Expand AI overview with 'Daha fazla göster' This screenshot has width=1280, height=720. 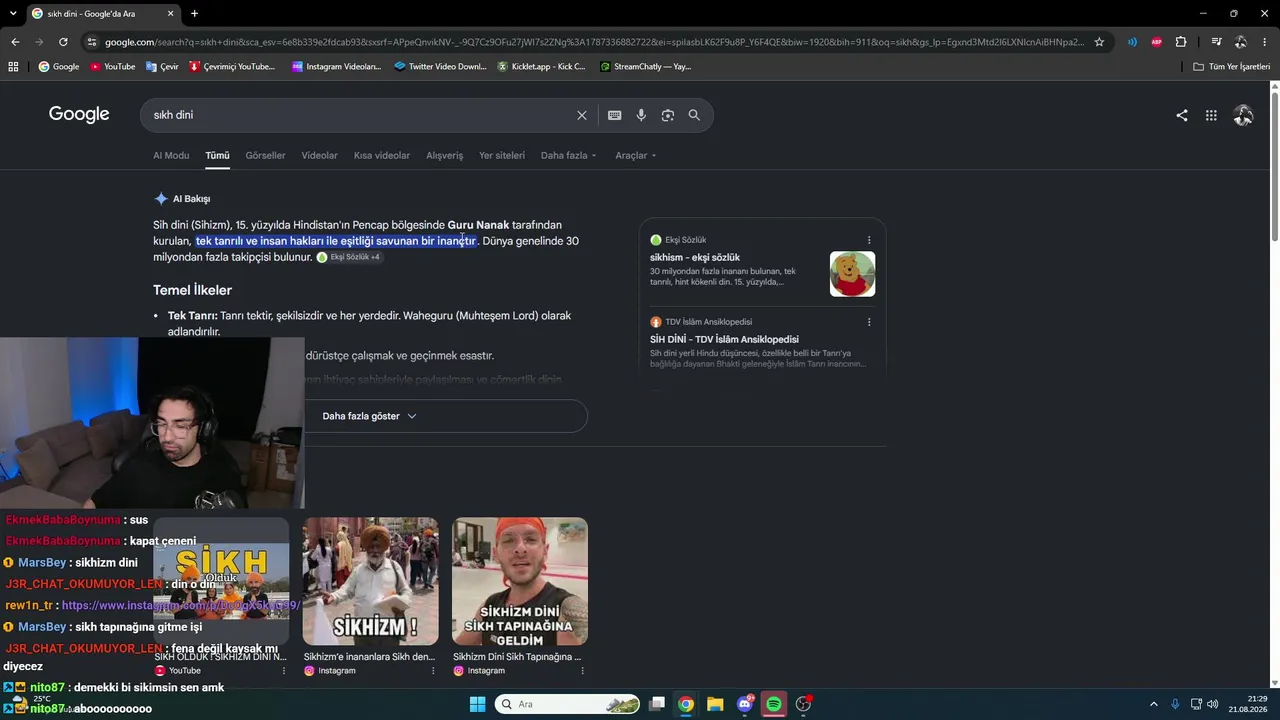click(370, 416)
